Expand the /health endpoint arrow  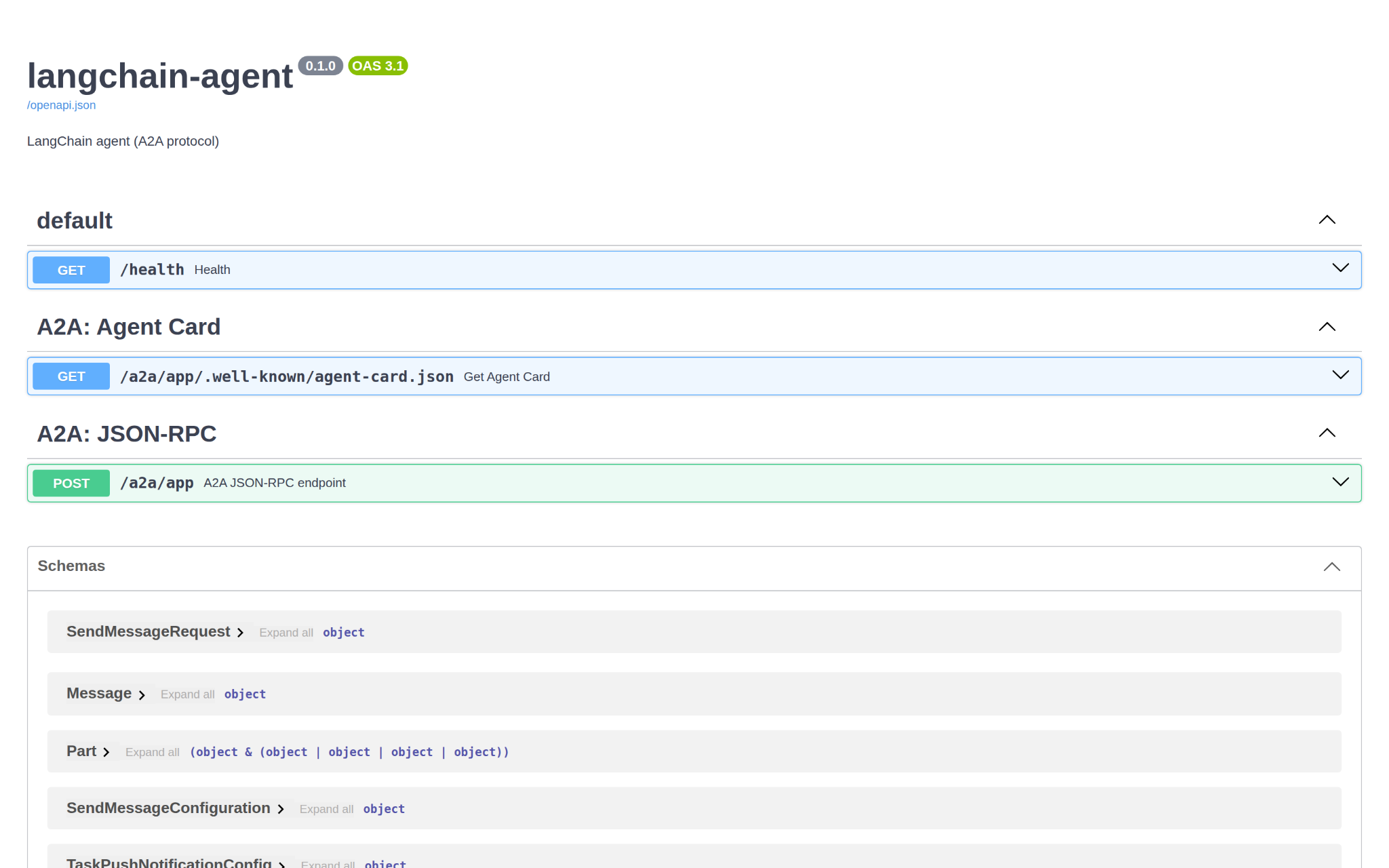coord(1340,268)
